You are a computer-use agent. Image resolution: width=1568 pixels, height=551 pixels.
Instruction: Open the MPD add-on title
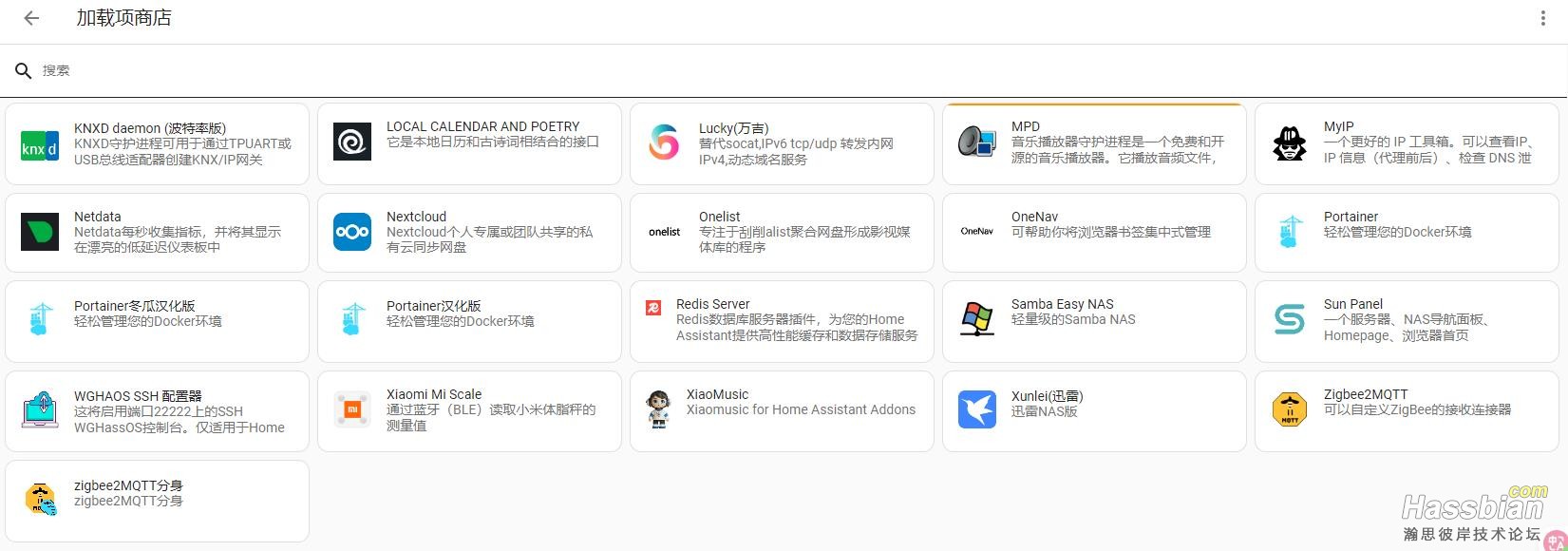[x=1026, y=126]
